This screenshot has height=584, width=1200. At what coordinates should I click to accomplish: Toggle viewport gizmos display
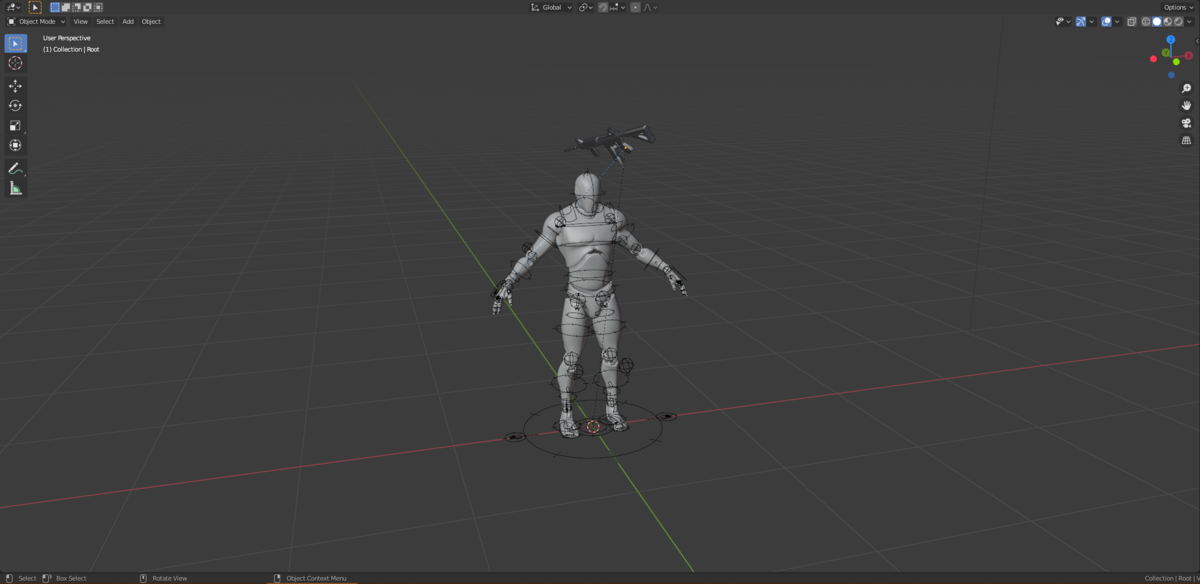click(1081, 21)
